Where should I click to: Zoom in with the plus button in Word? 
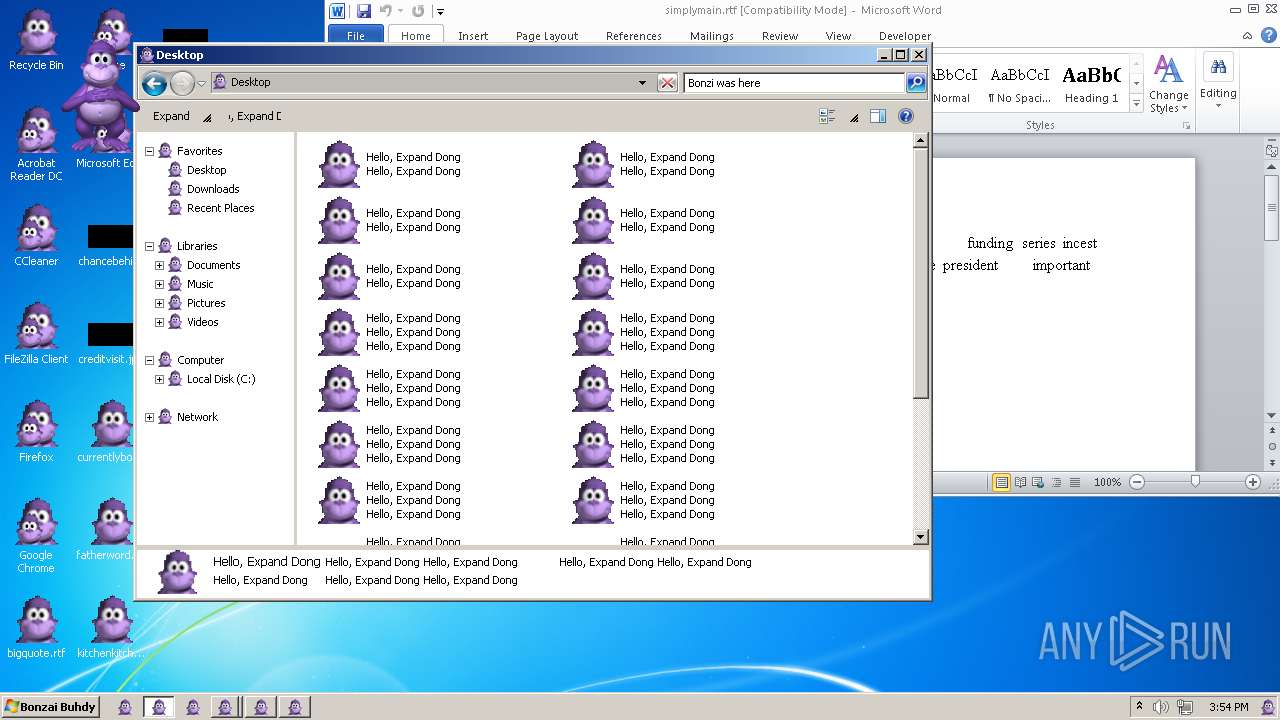point(1253,482)
